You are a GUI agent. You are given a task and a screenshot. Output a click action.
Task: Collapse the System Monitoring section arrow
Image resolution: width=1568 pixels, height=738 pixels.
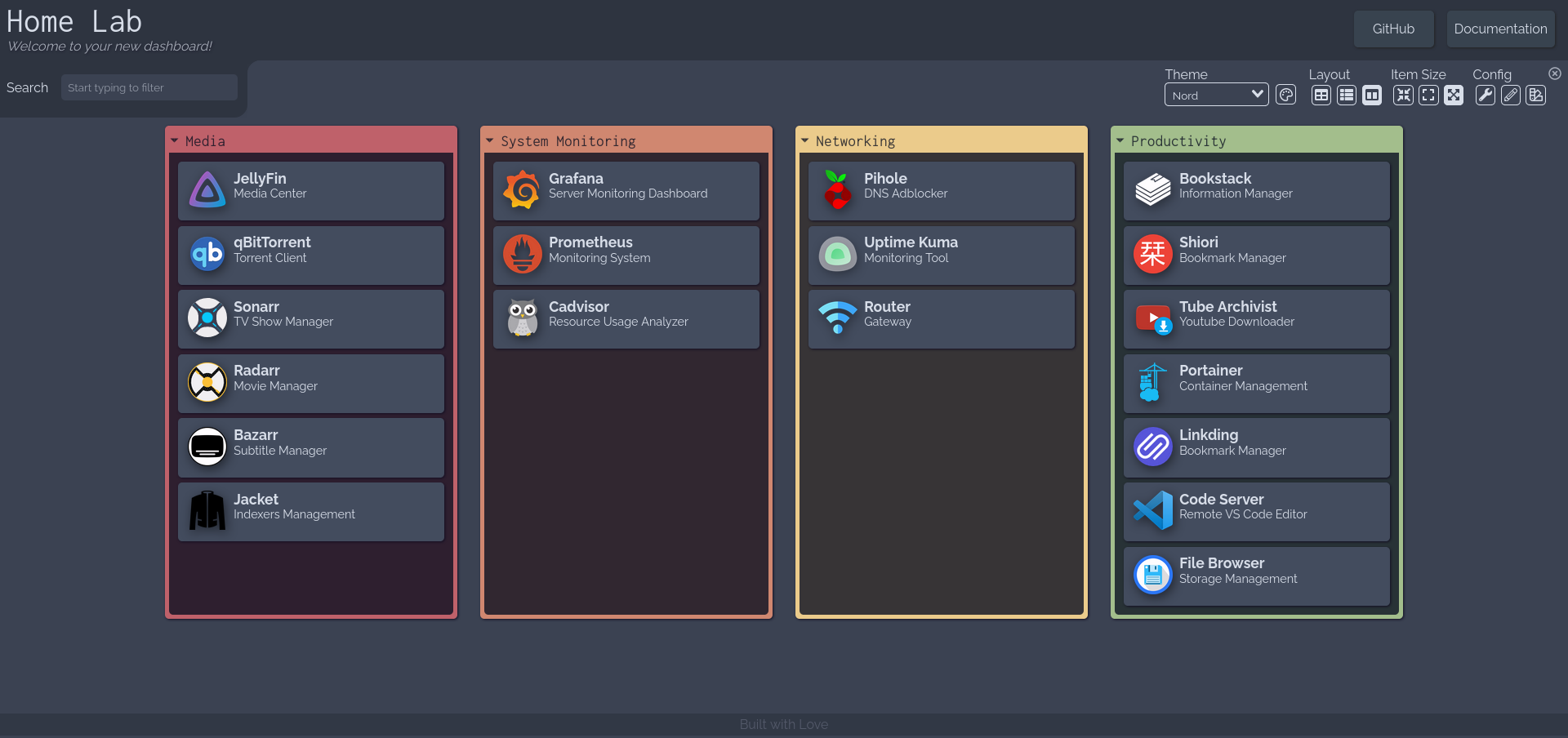pyautogui.click(x=490, y=140)
